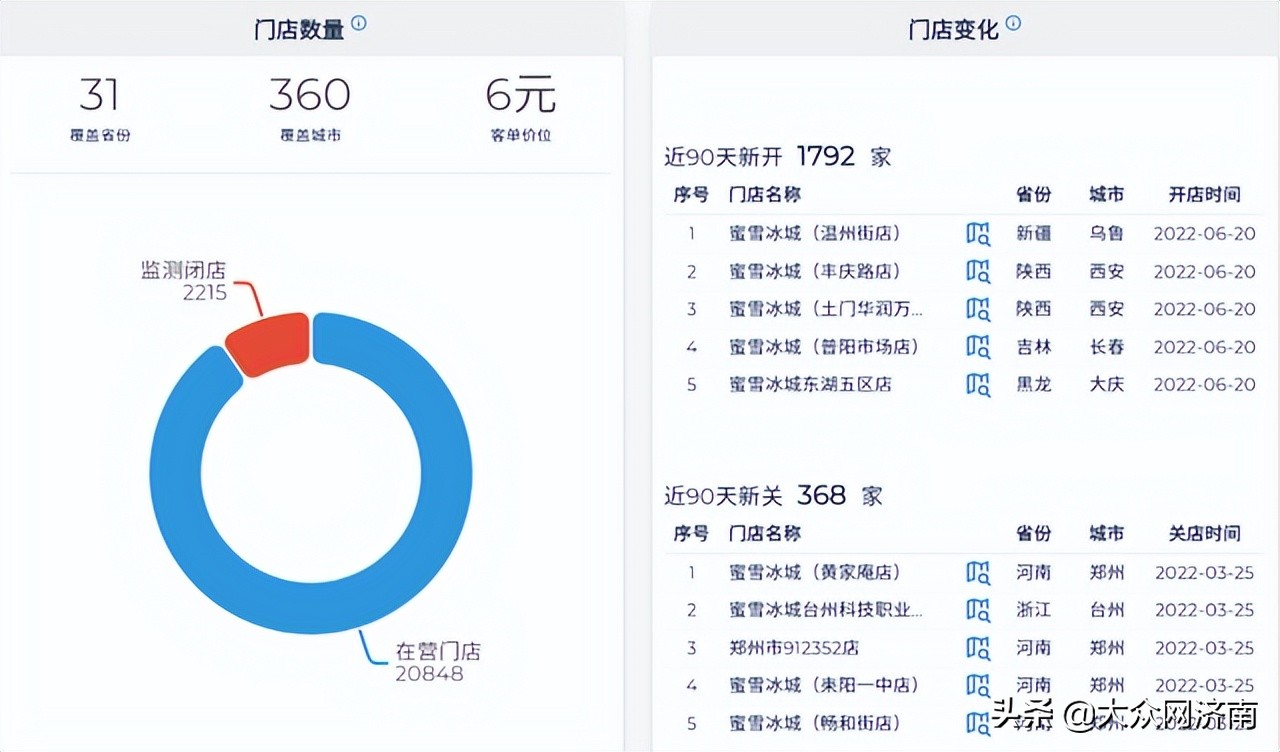Click the info icon beside 门店数量
The width and height of the screenshot is (1280, 752).
359,23
